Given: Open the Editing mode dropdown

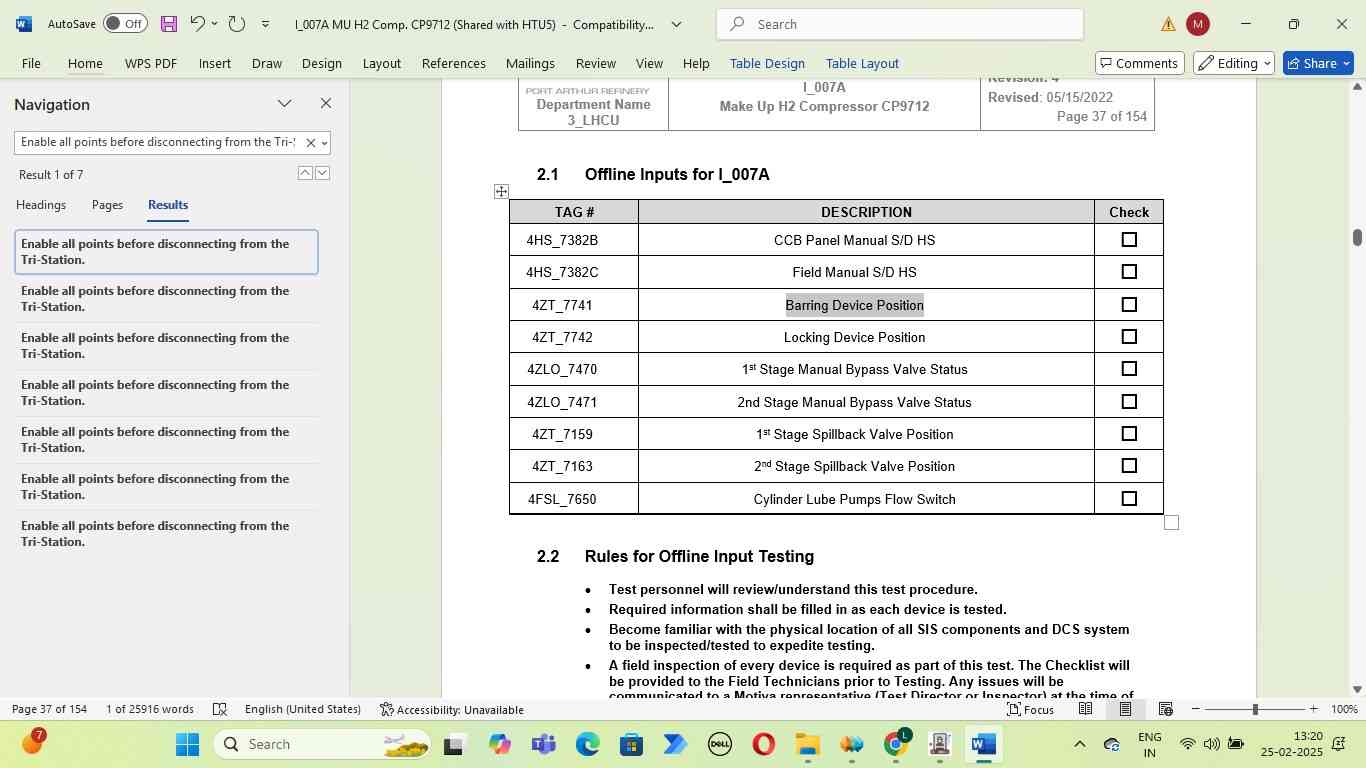Looking at the screenshot, I should (1234, 63).
